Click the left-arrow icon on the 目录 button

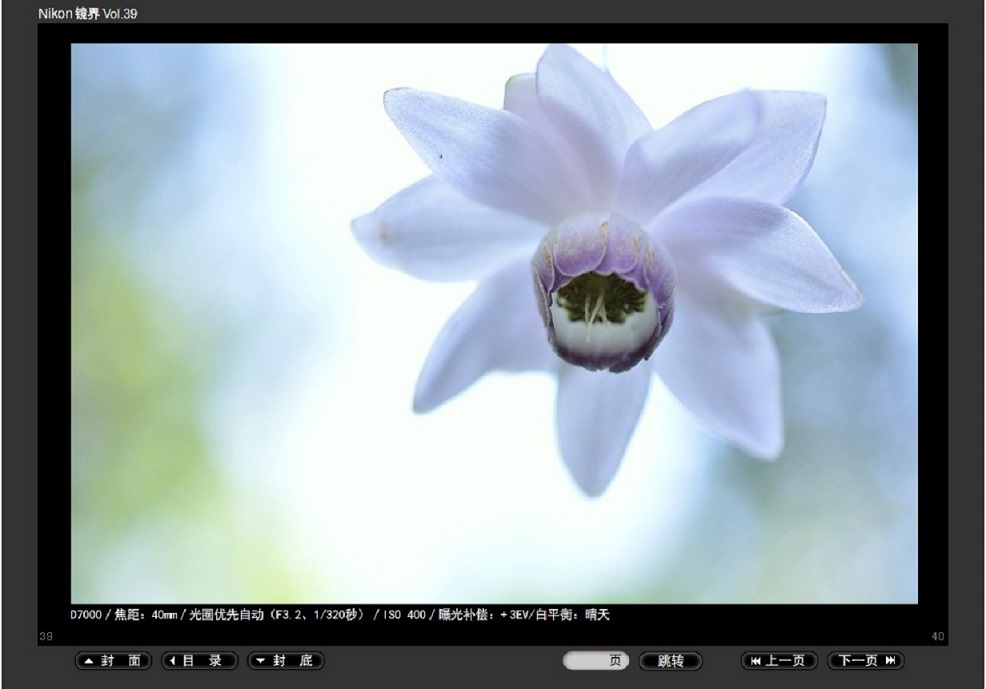point(173,661)
